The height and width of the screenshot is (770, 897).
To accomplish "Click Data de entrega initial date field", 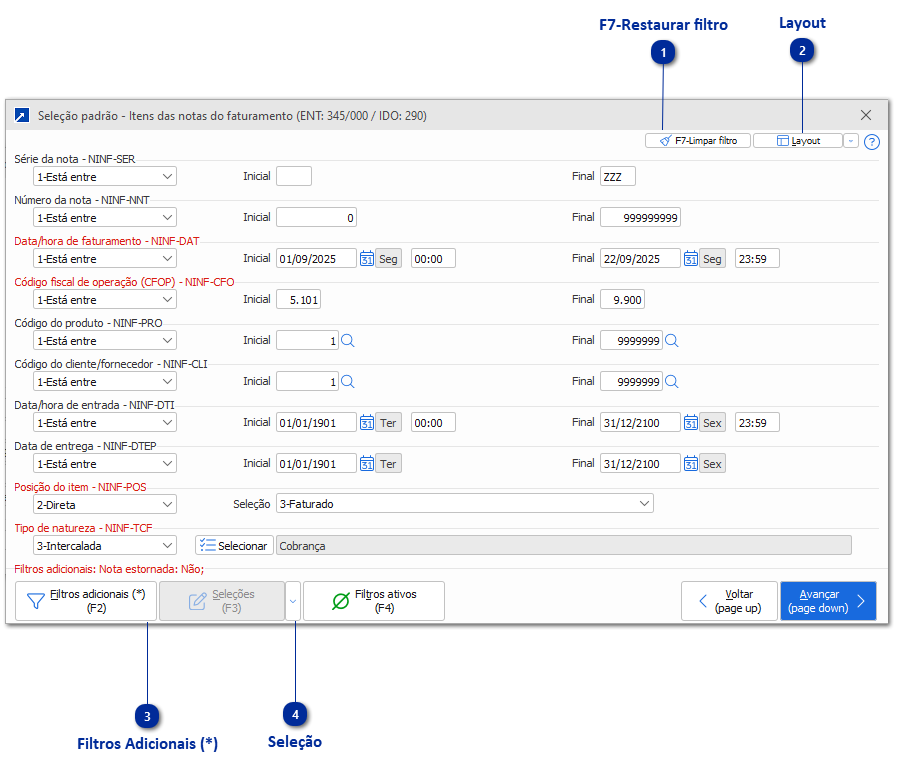I will (316, 463).
